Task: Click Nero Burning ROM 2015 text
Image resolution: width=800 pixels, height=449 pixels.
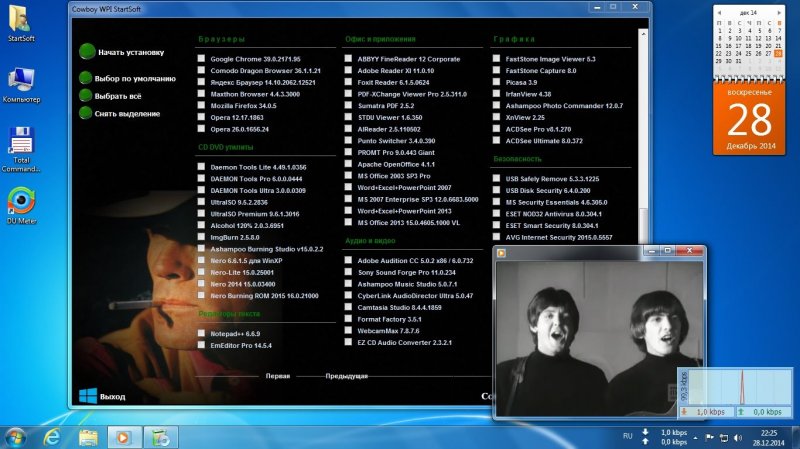Action: (264, 296)
